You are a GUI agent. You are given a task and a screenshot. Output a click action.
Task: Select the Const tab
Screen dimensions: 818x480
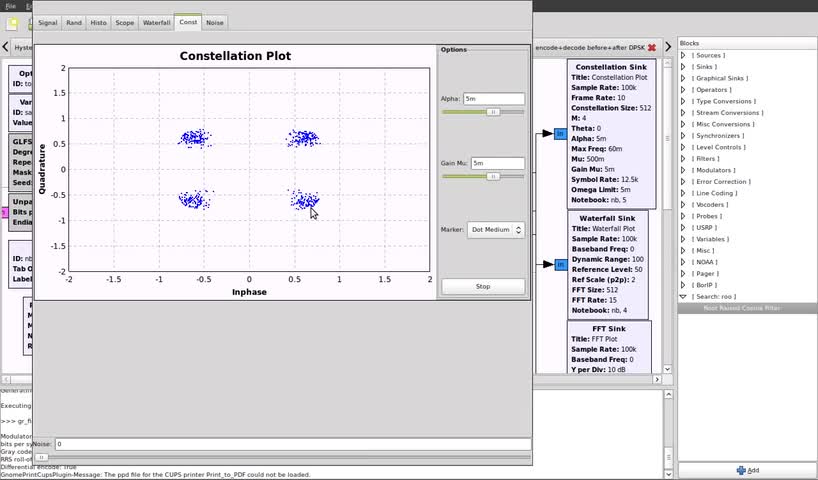pyautogui.click(x=188, y=22)
